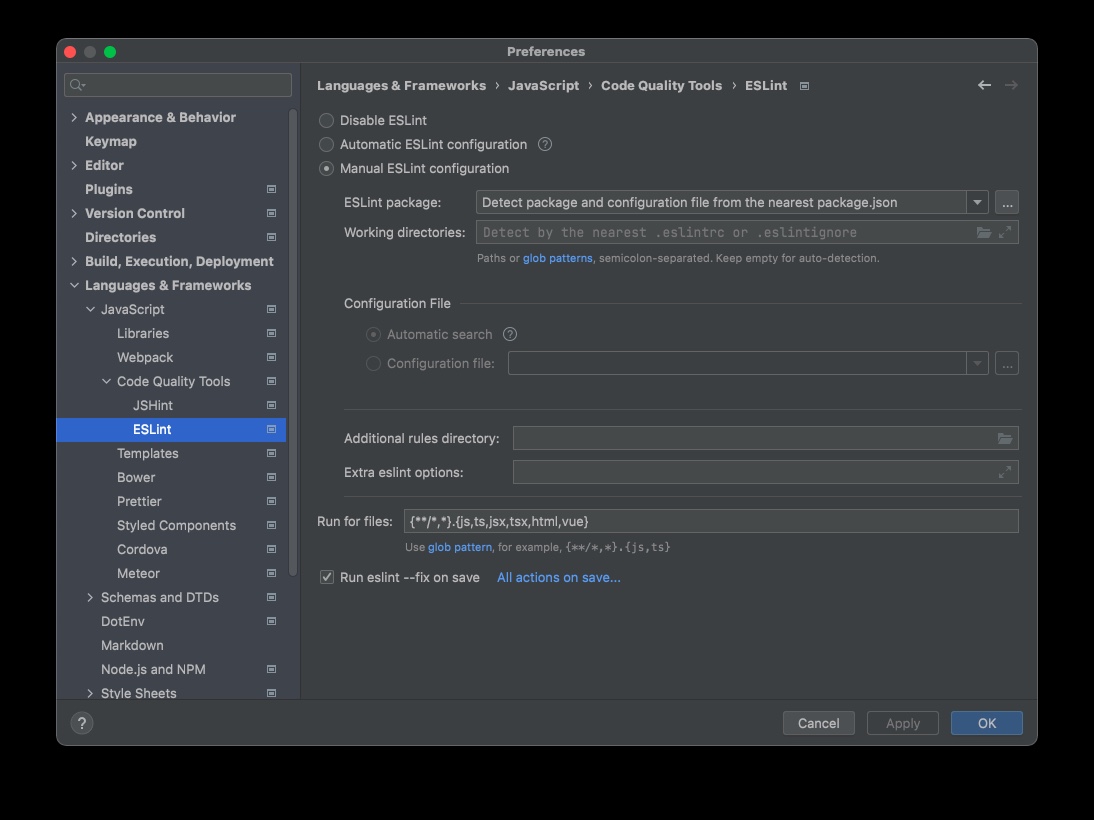Open the ESLint package dropdown
This screenshot has width=1094, height=820.
977,203
